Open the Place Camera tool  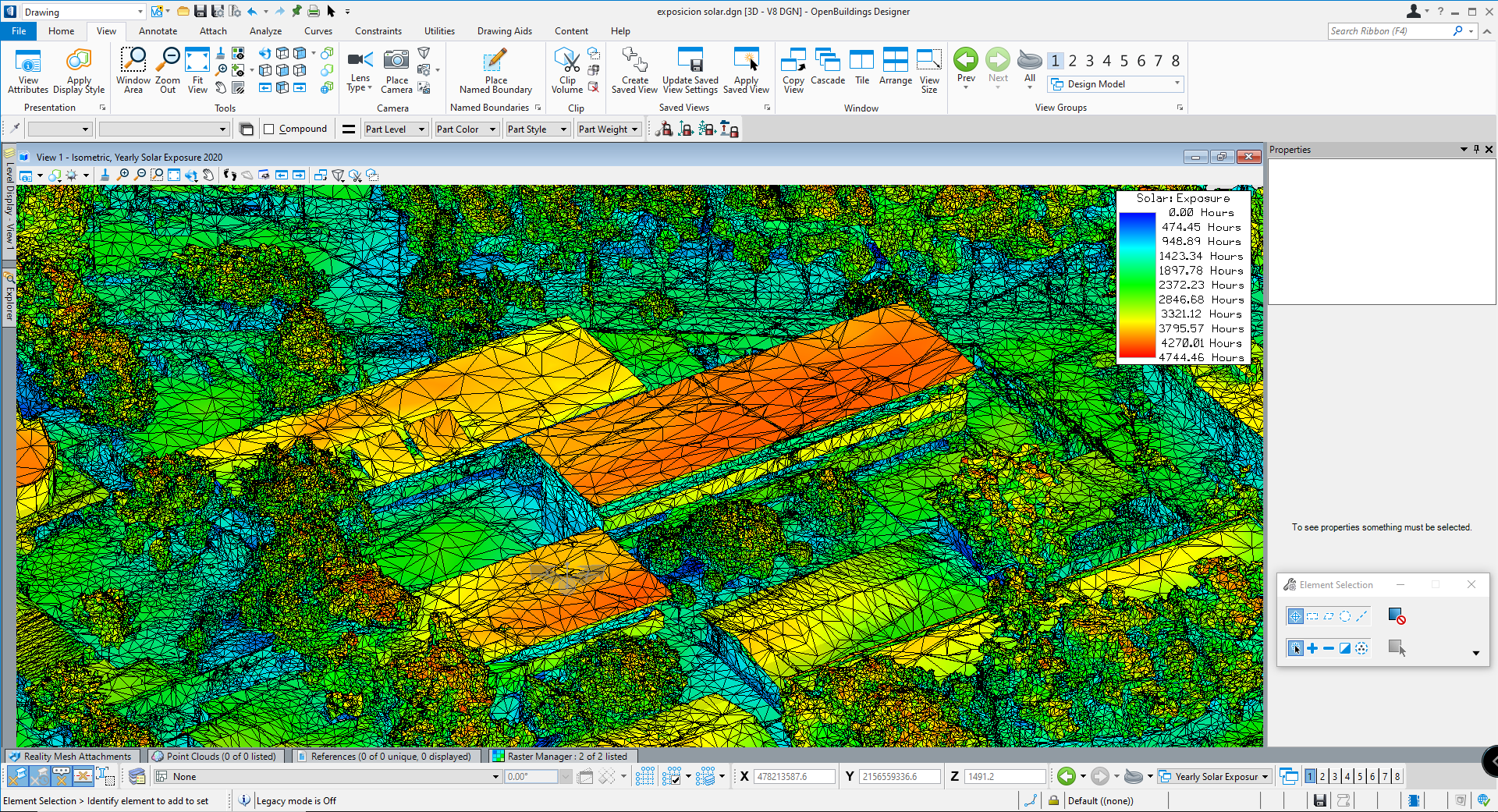coord(396,69)
